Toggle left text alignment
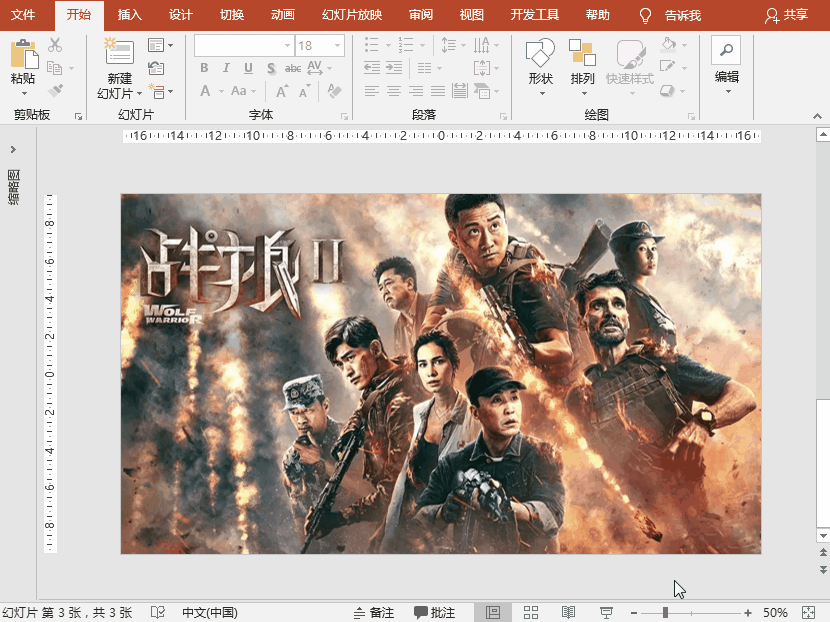This screenshot has width=830, height=622. coord(372,91)
